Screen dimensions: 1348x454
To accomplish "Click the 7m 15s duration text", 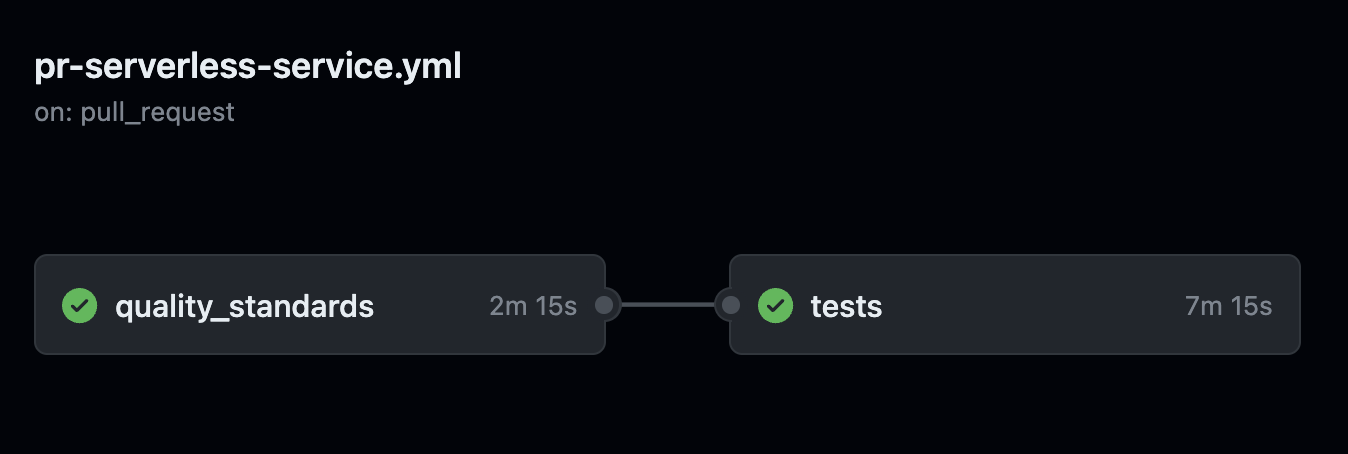I will [1228, 306].
